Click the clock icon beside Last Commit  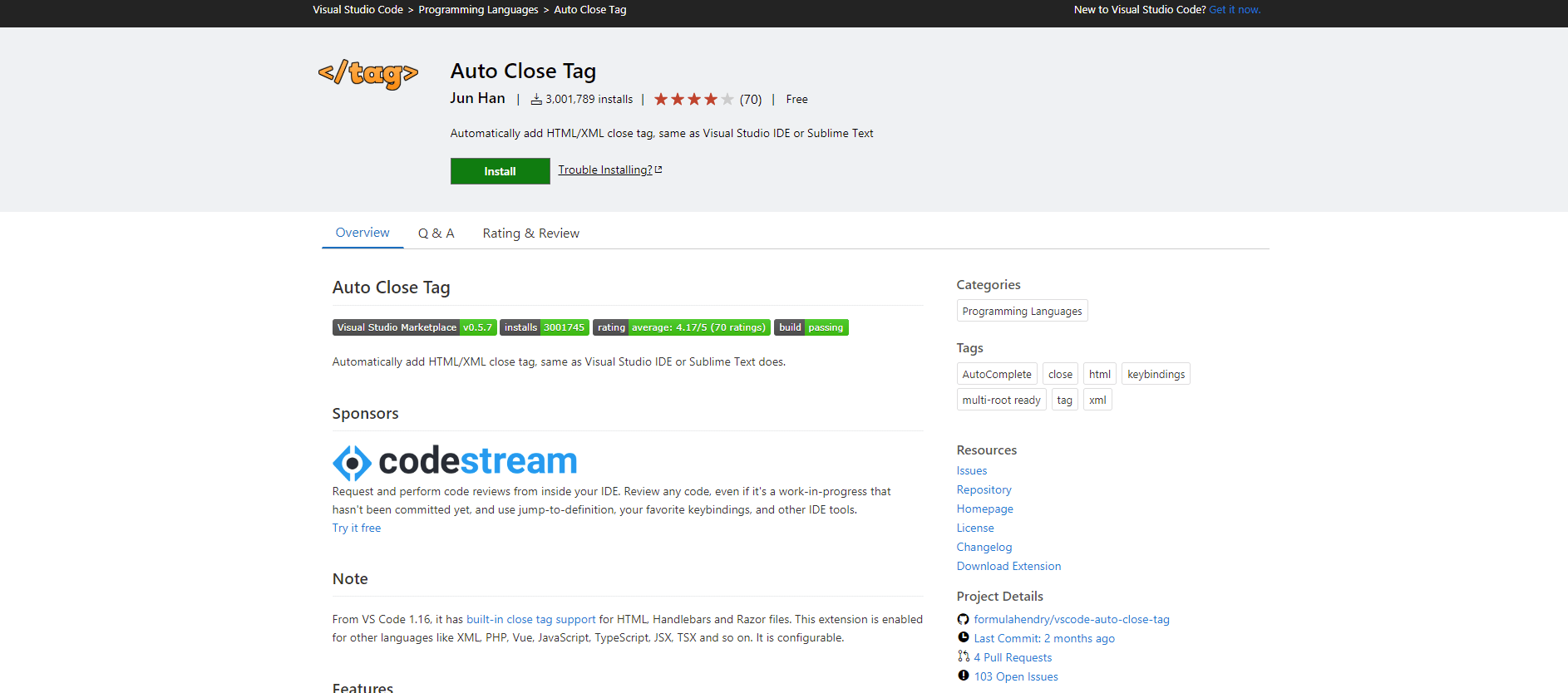pyautogui.click(x=963, y=637)
